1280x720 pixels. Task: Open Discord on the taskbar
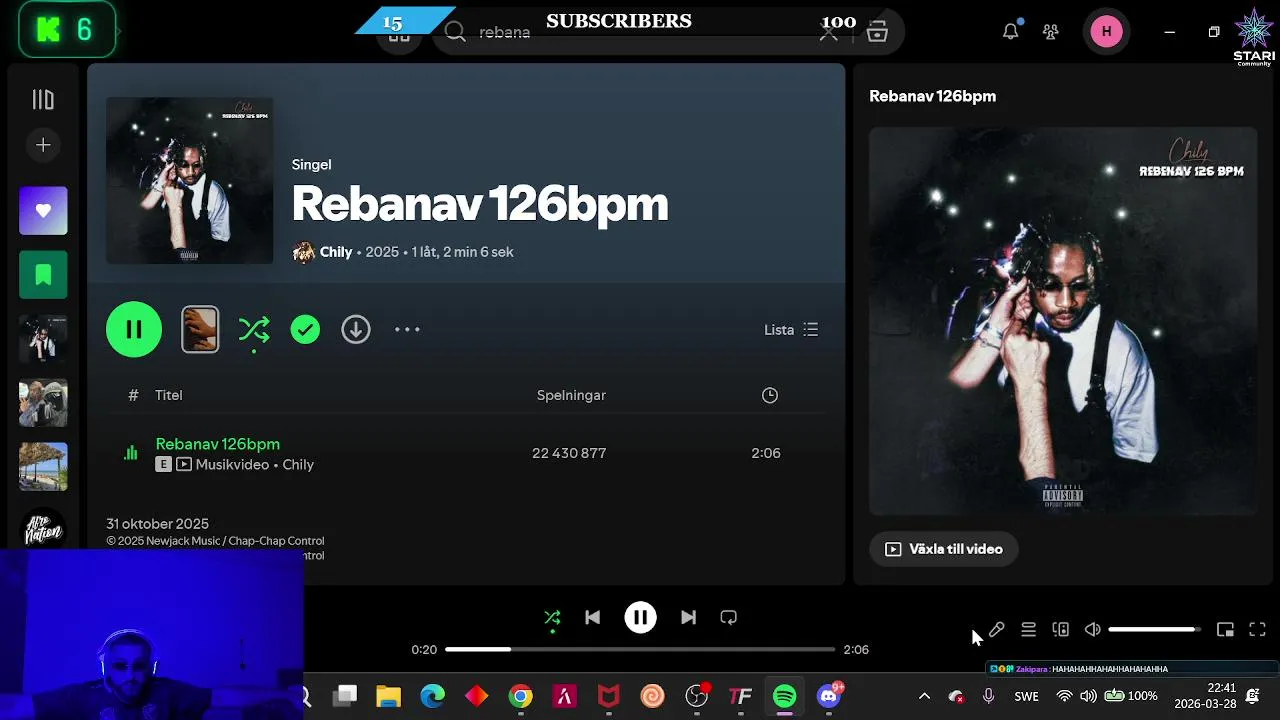pos(829,696)
